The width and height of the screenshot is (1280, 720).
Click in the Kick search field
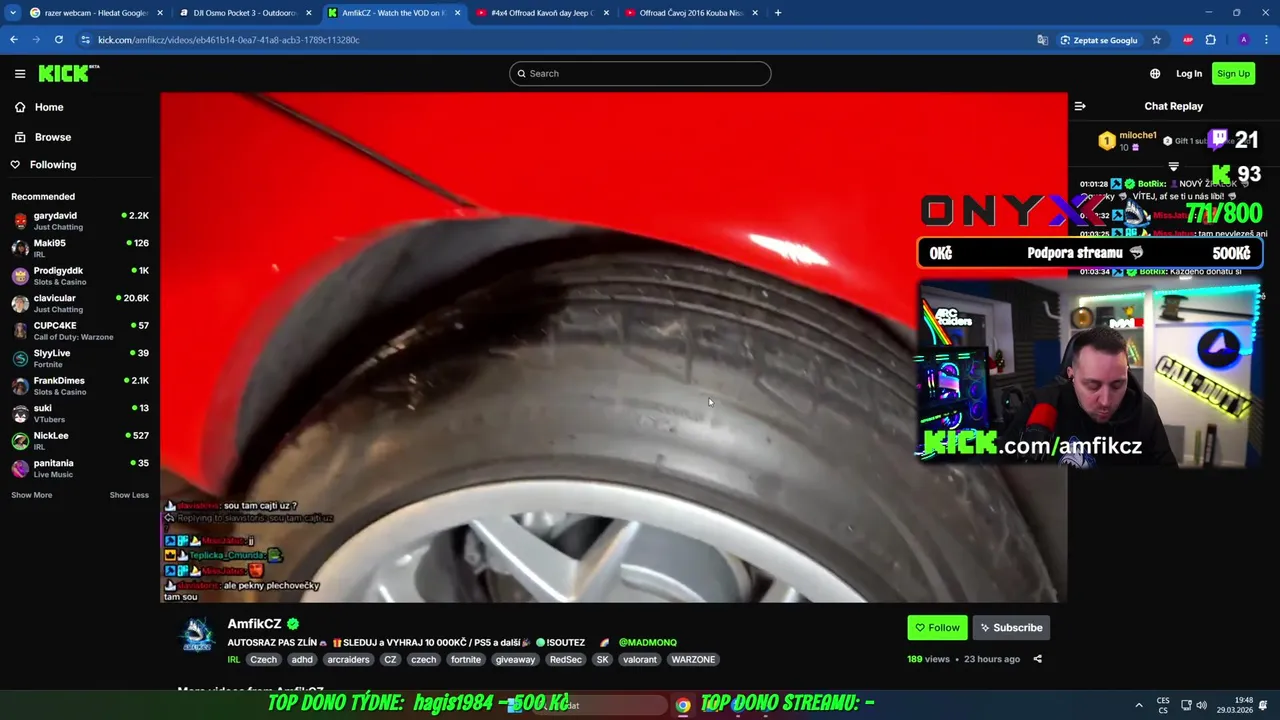(x=640, y=73)
